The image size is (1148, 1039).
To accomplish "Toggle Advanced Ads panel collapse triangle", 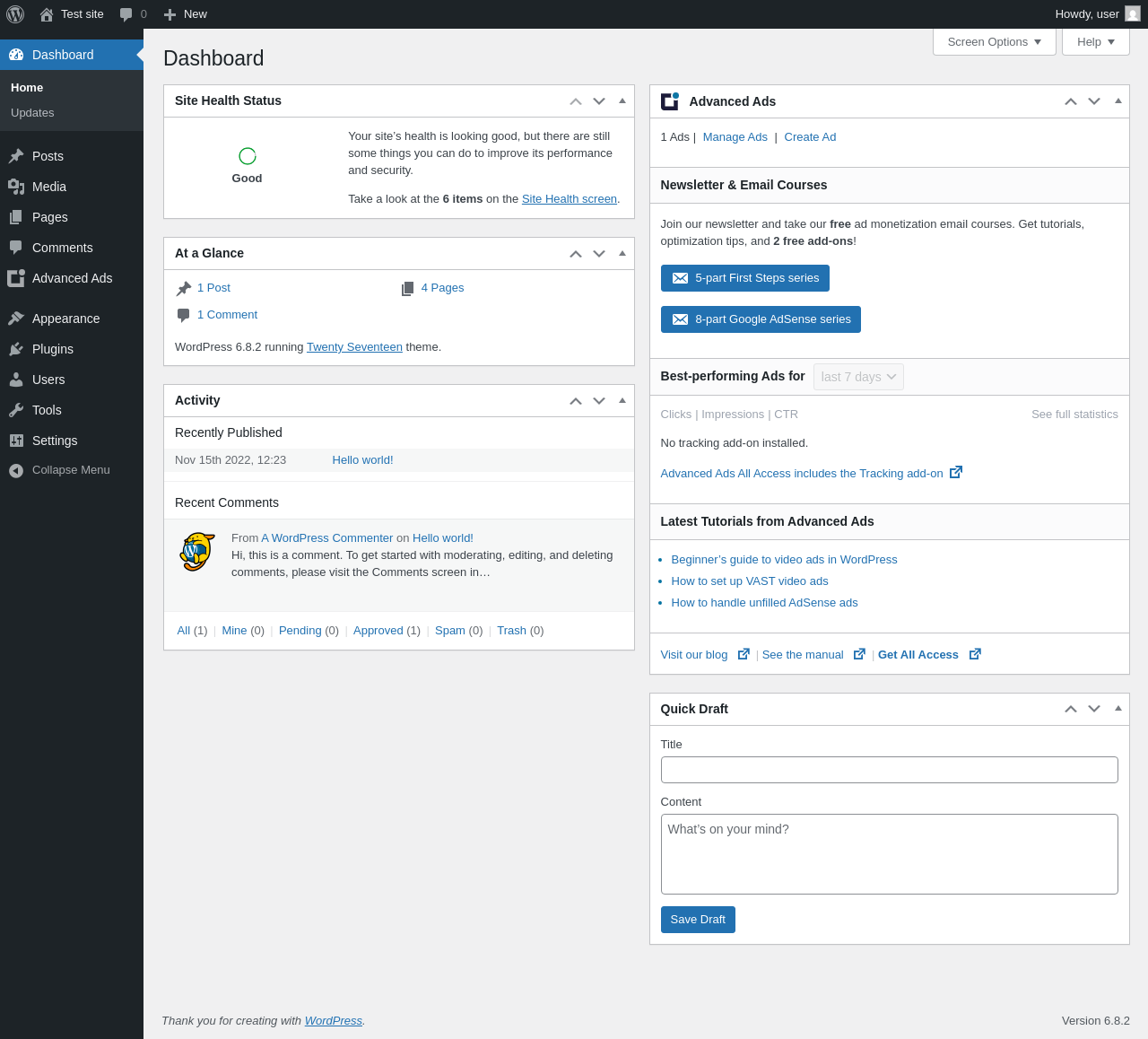I will point(1118,101).
